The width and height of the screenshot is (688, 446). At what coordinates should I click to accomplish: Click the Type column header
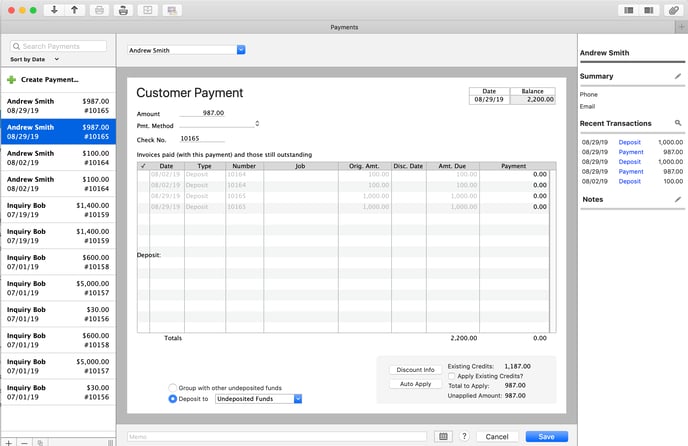(204, 166)
